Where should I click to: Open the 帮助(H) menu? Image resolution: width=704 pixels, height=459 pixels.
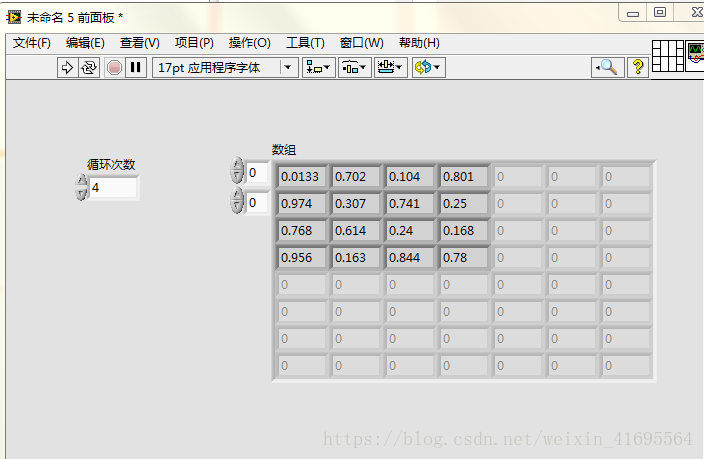[419, 43]
